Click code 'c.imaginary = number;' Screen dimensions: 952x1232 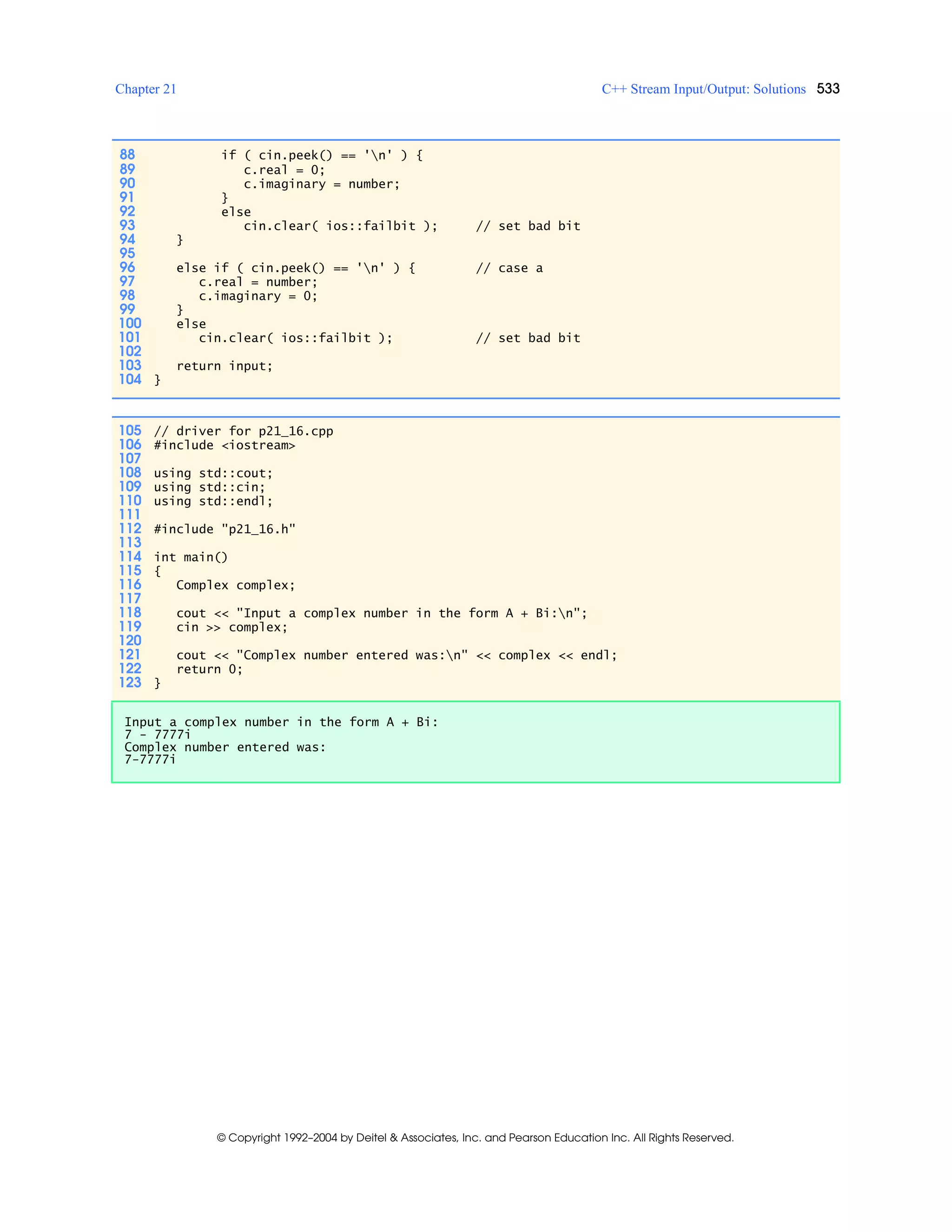(322, 184)
